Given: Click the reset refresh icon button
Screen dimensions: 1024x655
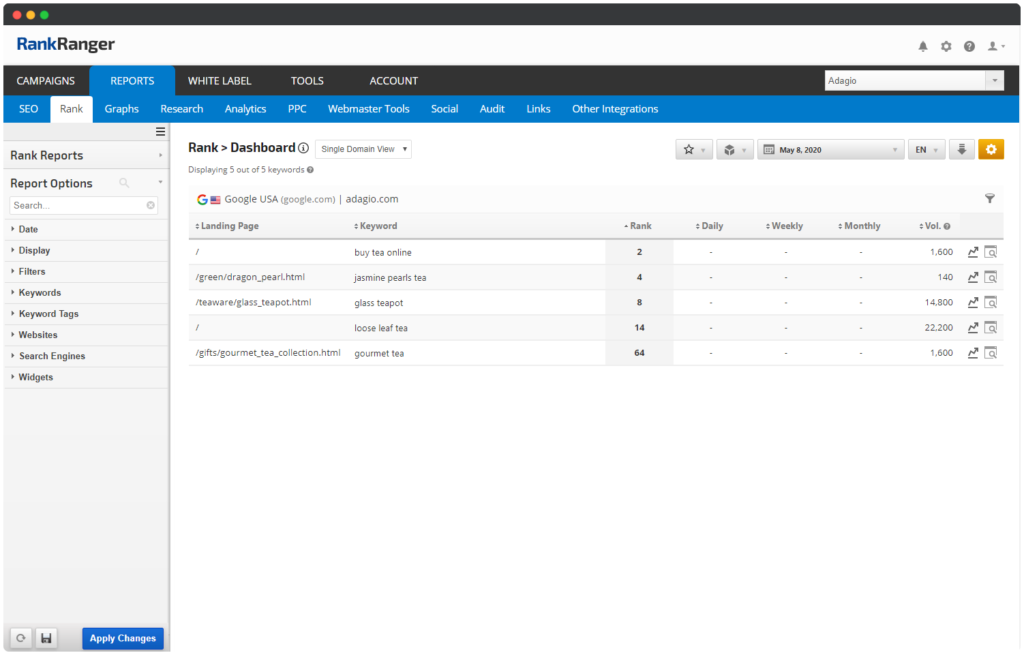Looking at the screenshot, I should [21, 638].
